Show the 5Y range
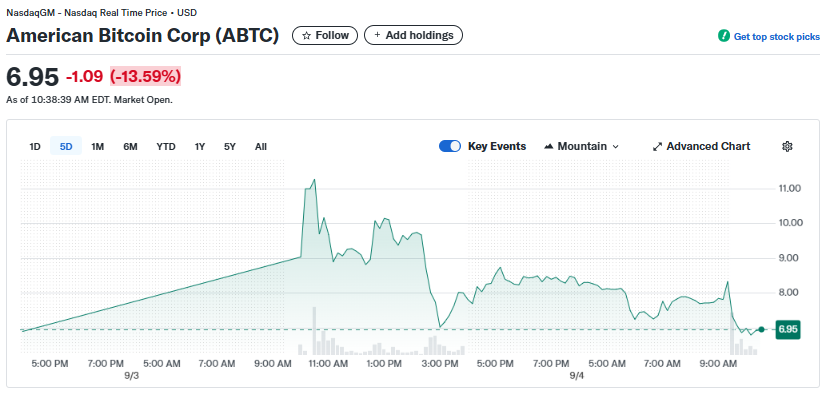Image resolution: width=836 pixels, height=396 pixels. [230, 147]
